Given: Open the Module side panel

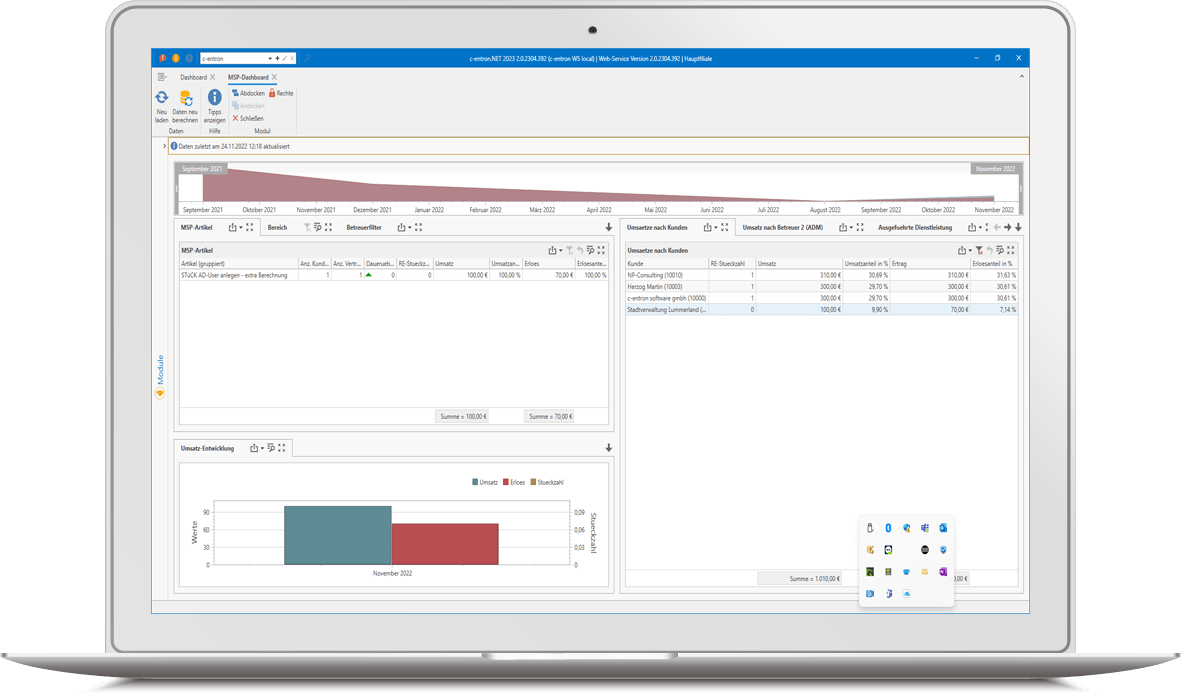Looking at the screenshot, I should click(x=159, y=373).
